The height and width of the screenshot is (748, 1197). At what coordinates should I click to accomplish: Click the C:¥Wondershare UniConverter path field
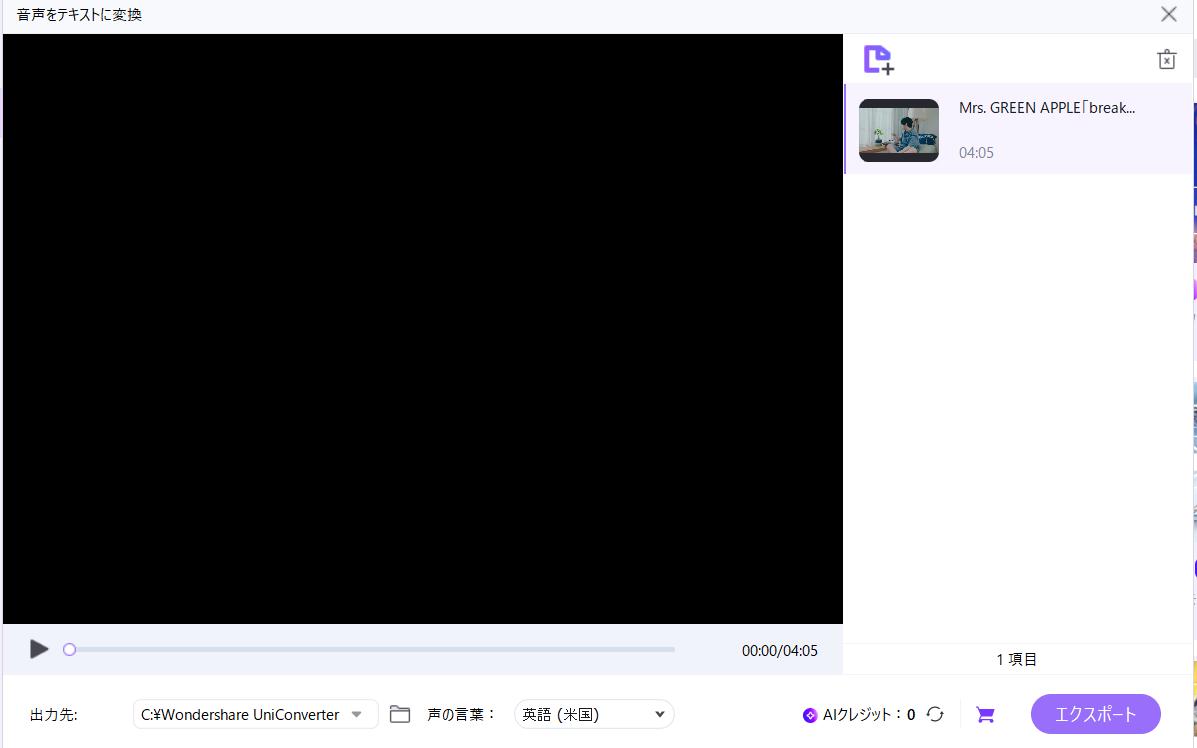240,714
